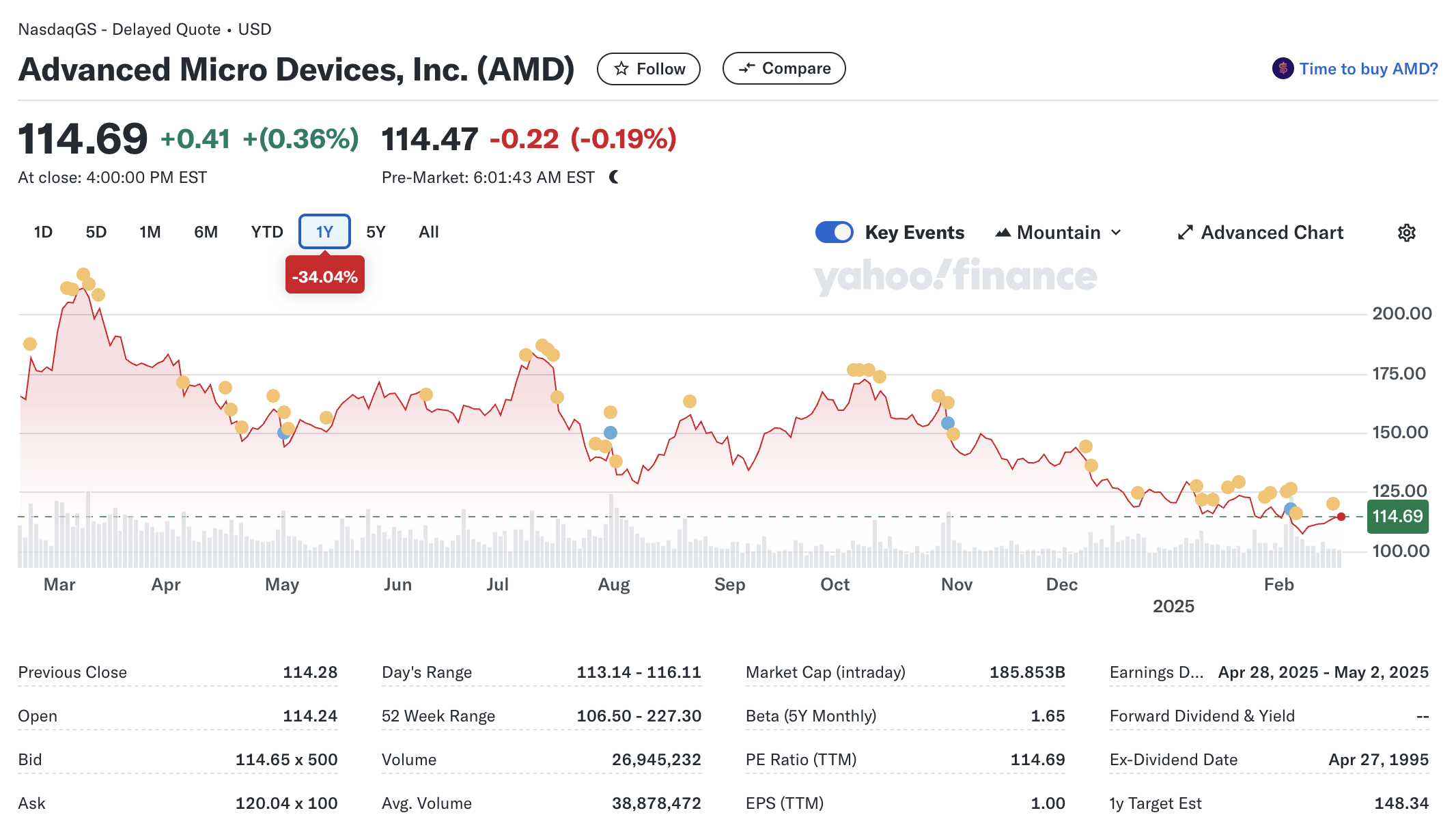The width and height of the screenshot is (1456, 830).
Task: Toggle the Key Events switch off
Action: tap(834, 232)
